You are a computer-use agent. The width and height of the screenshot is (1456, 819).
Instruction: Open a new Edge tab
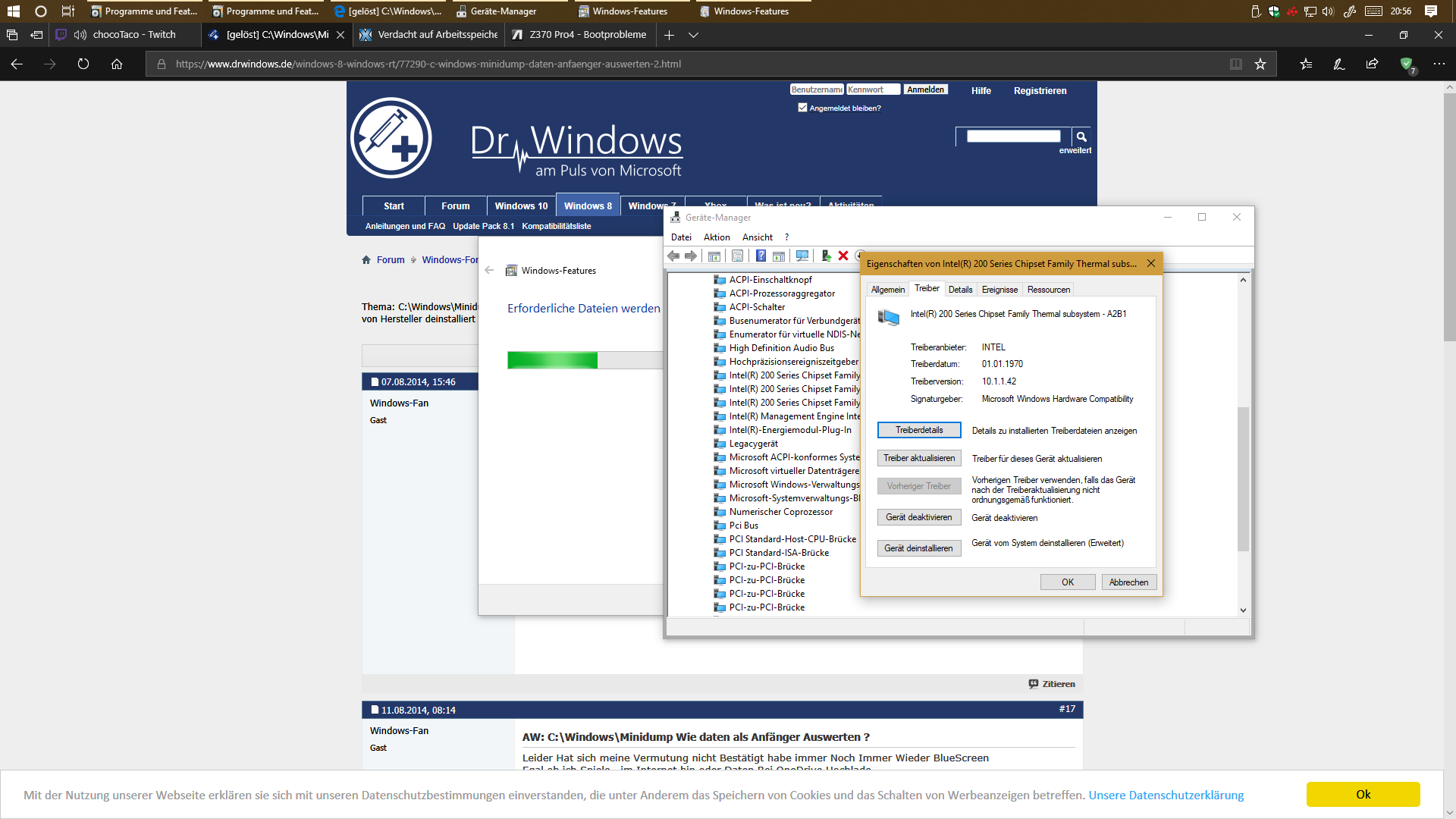tap(669, 35)
